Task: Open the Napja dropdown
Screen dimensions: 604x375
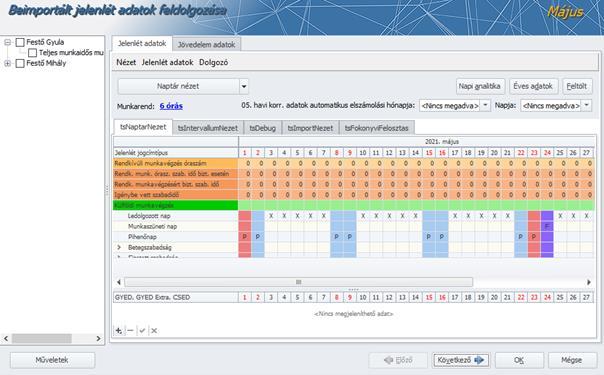Action: pos(586,105)
